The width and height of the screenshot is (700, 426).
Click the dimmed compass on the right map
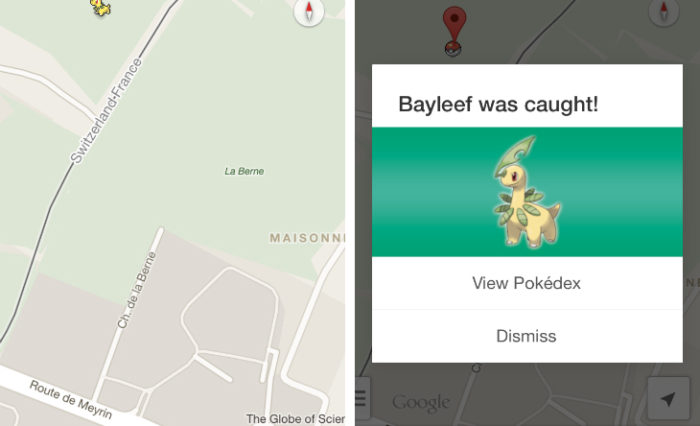pyautogui.click(x=664, y=12)
